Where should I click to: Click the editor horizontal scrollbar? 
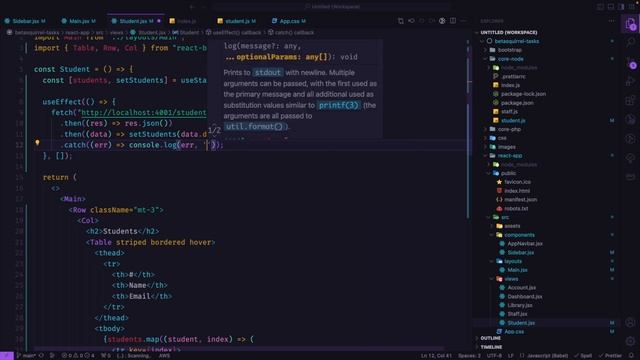[x=239, y=349]
